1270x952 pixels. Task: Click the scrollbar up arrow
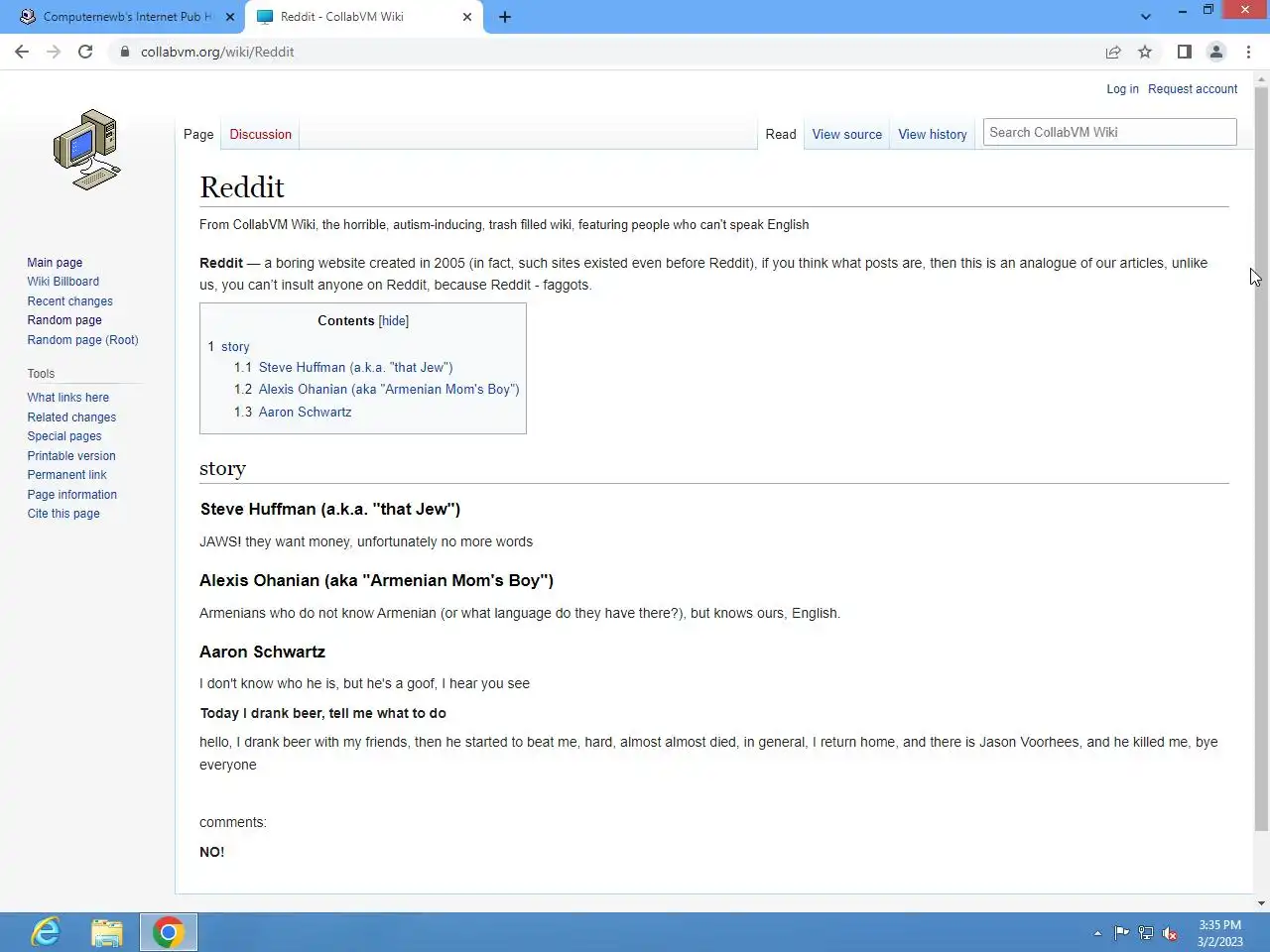pyautogui.click(x=1261, y=78)
